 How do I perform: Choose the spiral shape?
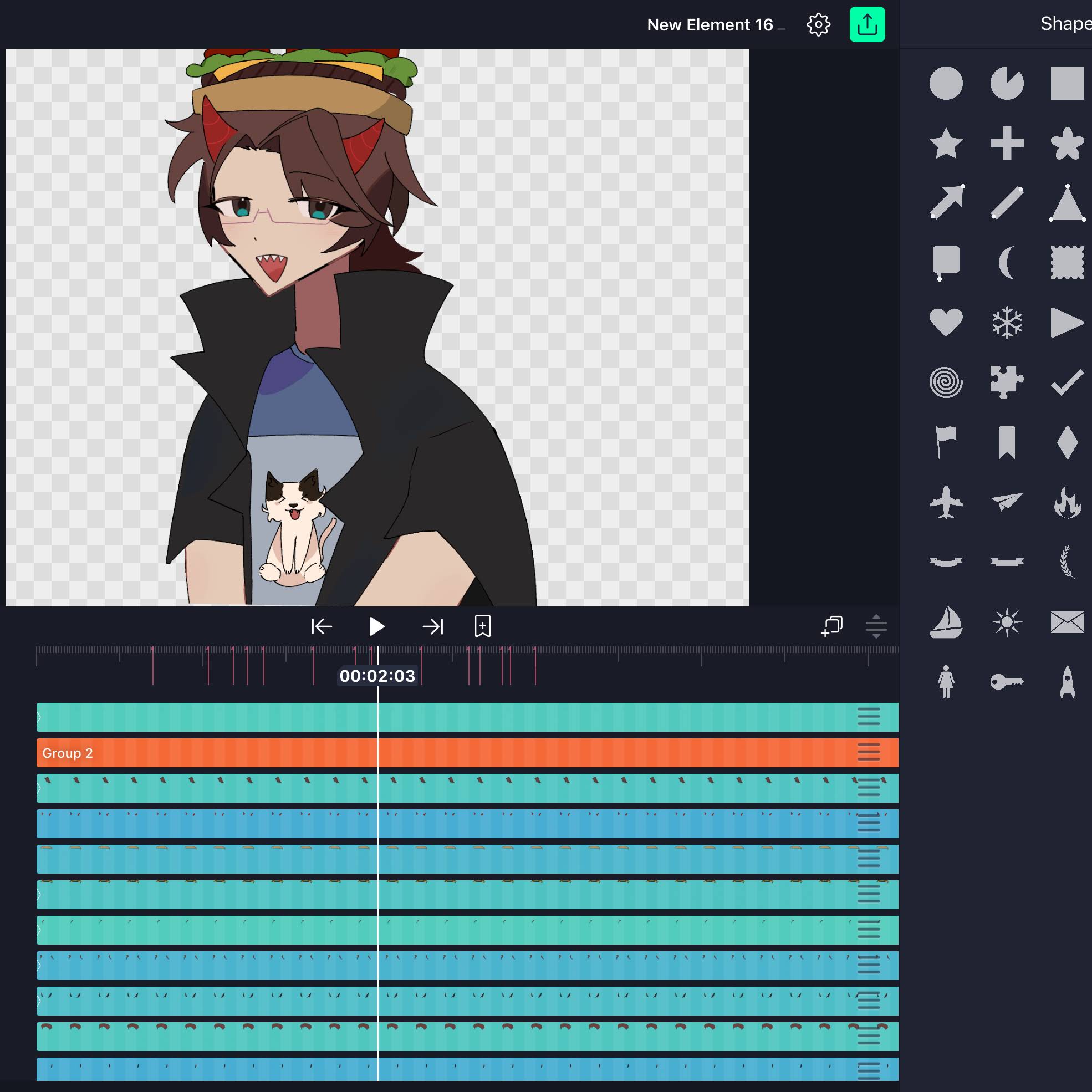(x=946, y=382)
